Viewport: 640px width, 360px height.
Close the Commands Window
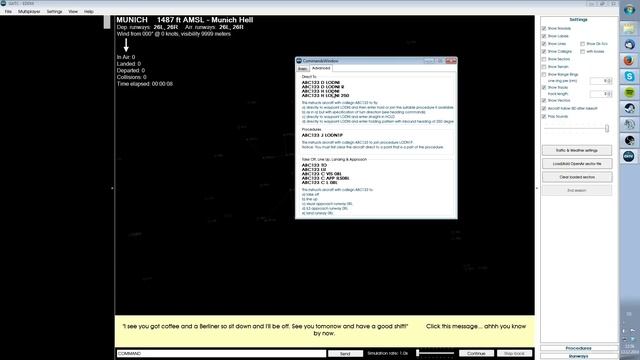(451, 61)
